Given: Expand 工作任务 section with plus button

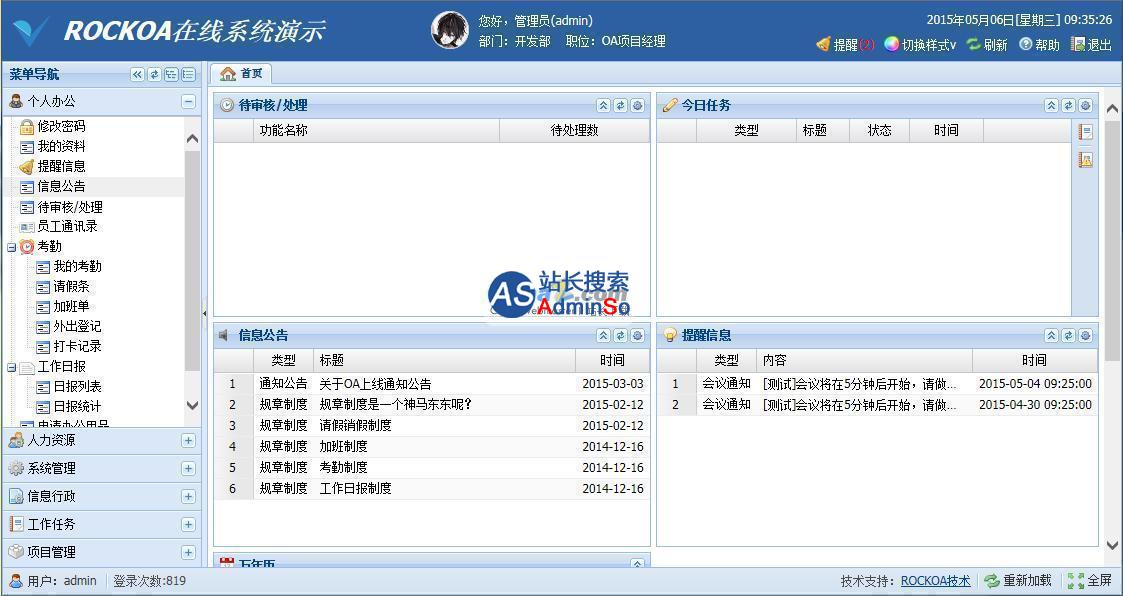Looking at the screenshot, I should [x=188, y=524].
